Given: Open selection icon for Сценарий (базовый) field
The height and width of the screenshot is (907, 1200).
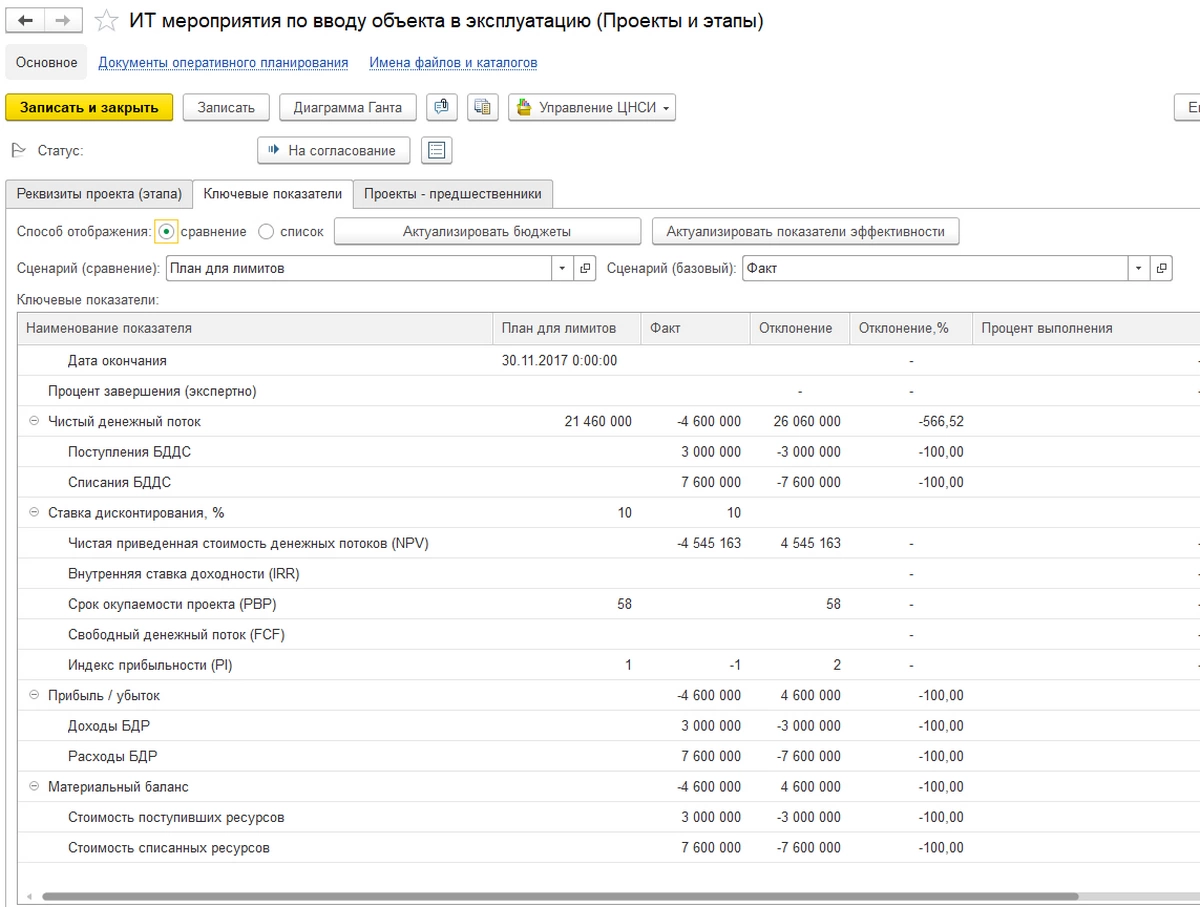Looking at the screenshot, I should click(1161, 268).
